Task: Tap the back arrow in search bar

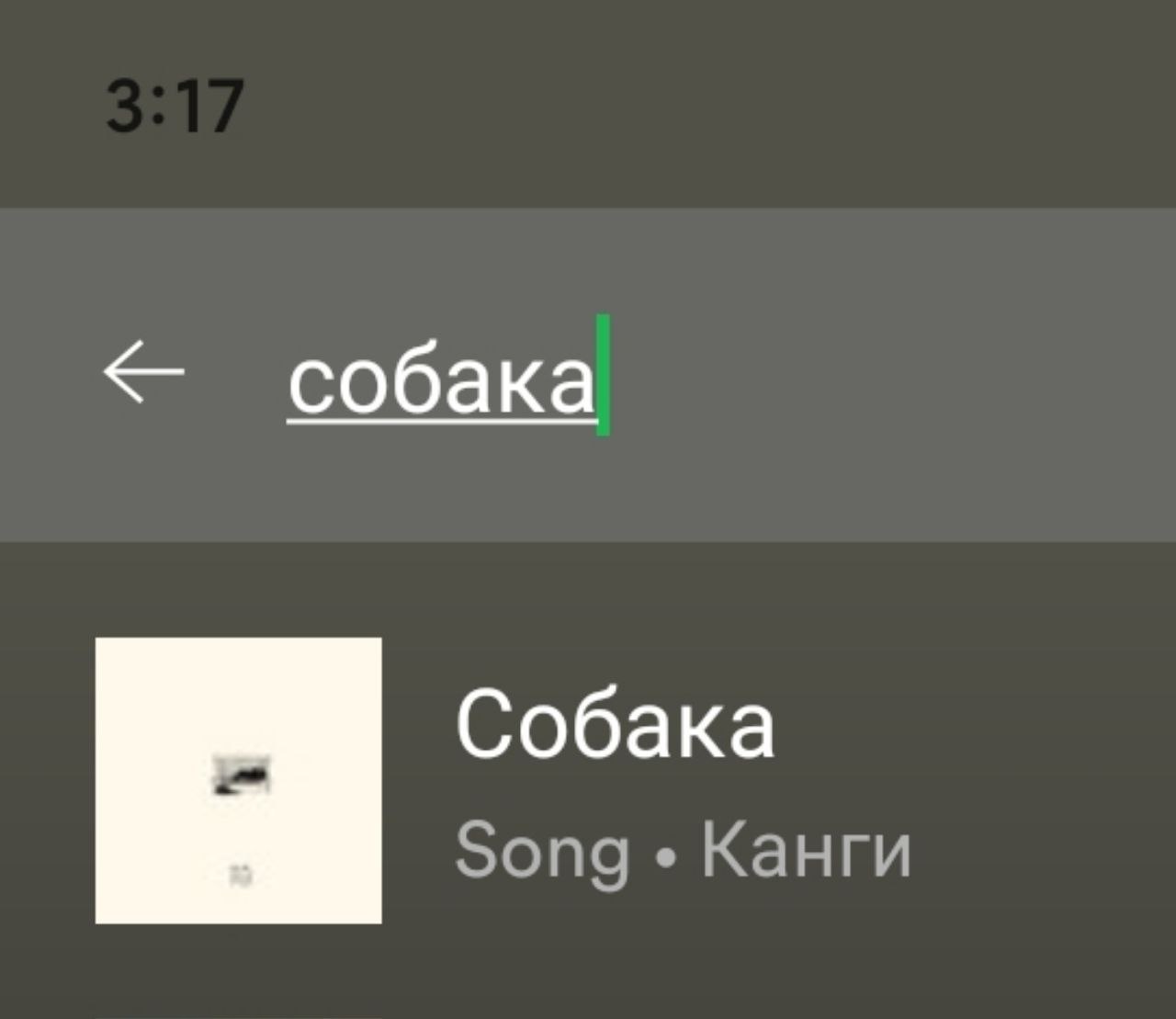Action: coord(143,372)
